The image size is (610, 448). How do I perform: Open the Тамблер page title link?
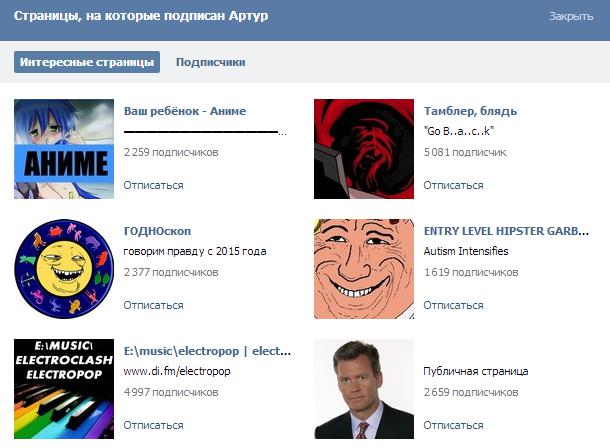click(470, 111)
